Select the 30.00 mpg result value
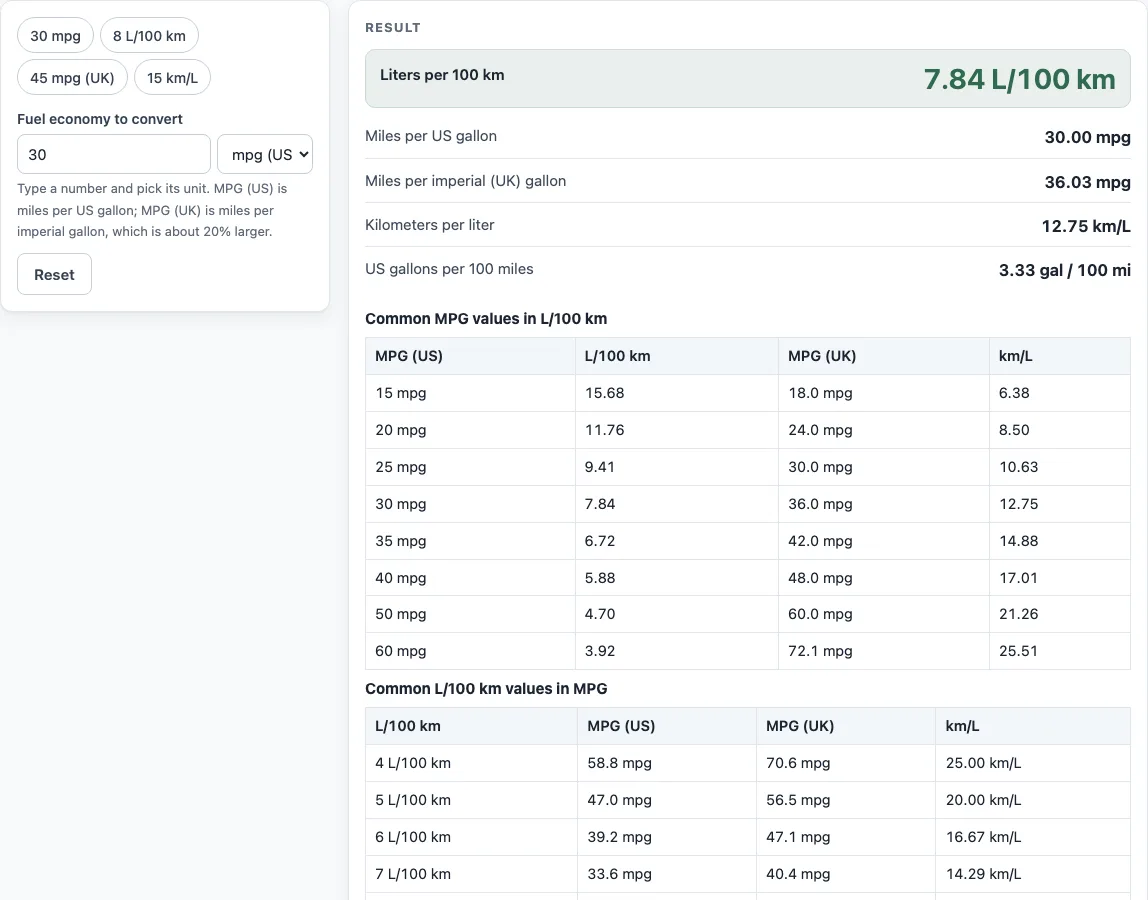The image size is (1148, 900). click(x=1087, y=137)
